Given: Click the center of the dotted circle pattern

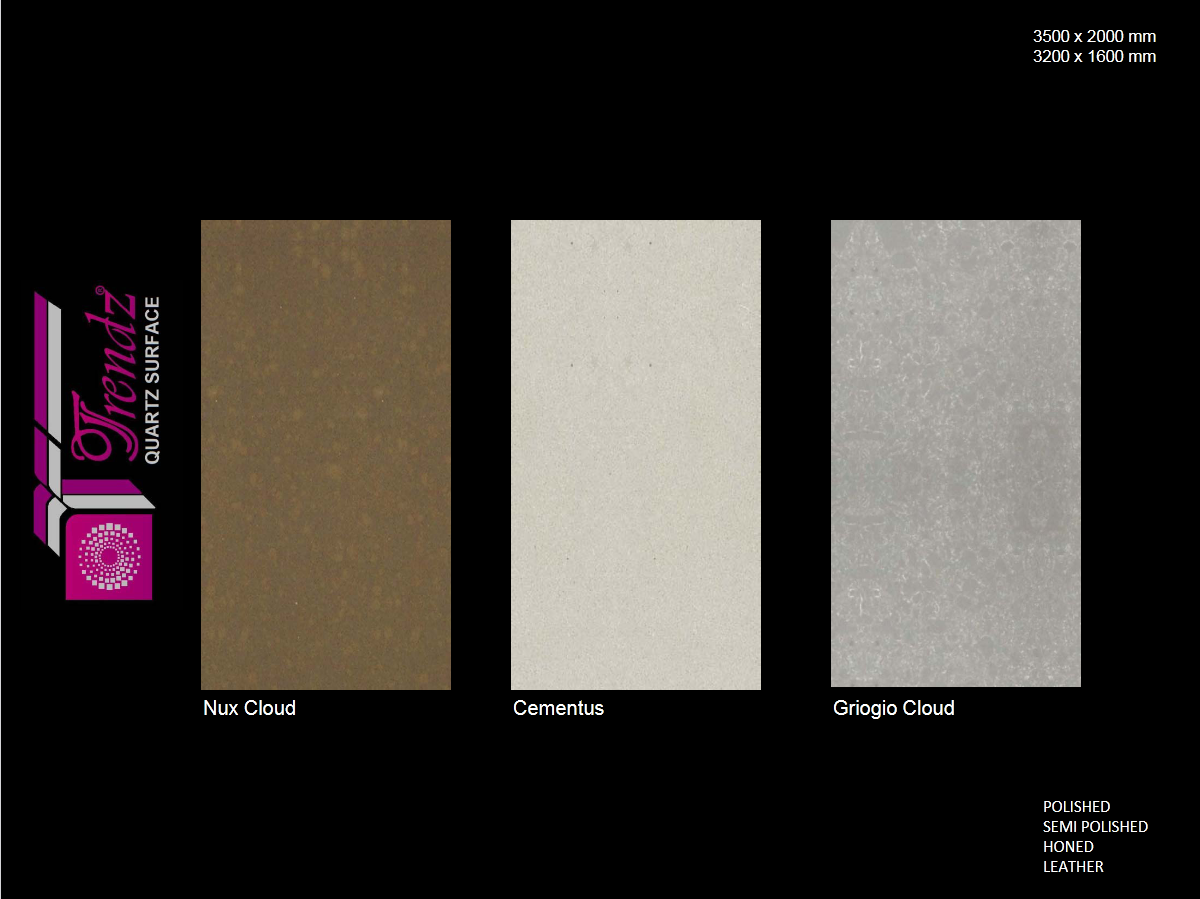Looking at the screenshot, I should click(x=109, y=555).
